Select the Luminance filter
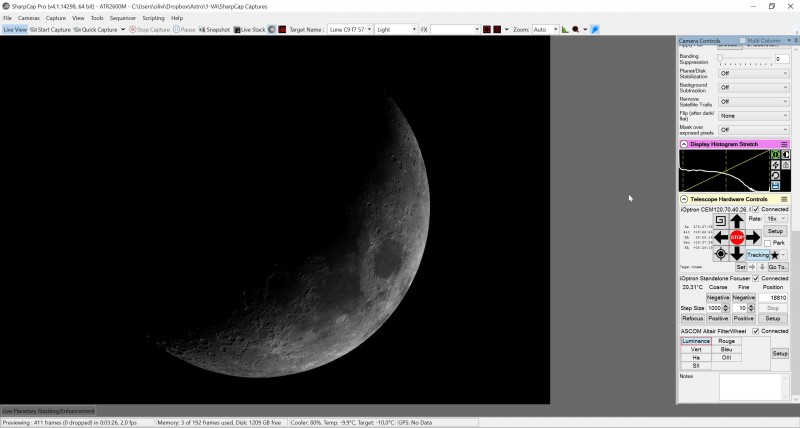800x428 pixels. click(696, 341)
